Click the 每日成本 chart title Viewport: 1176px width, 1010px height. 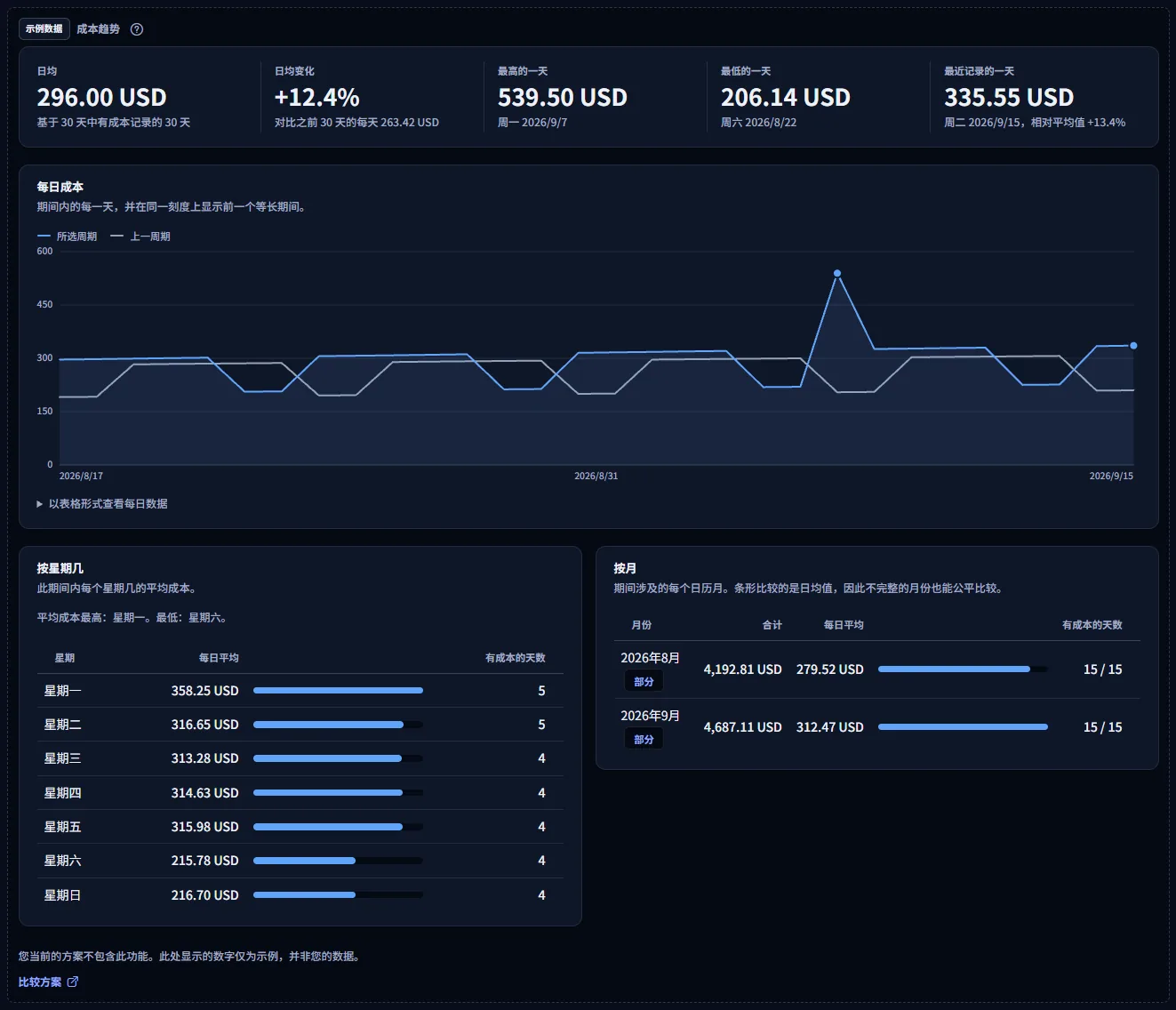coord(60,187)
